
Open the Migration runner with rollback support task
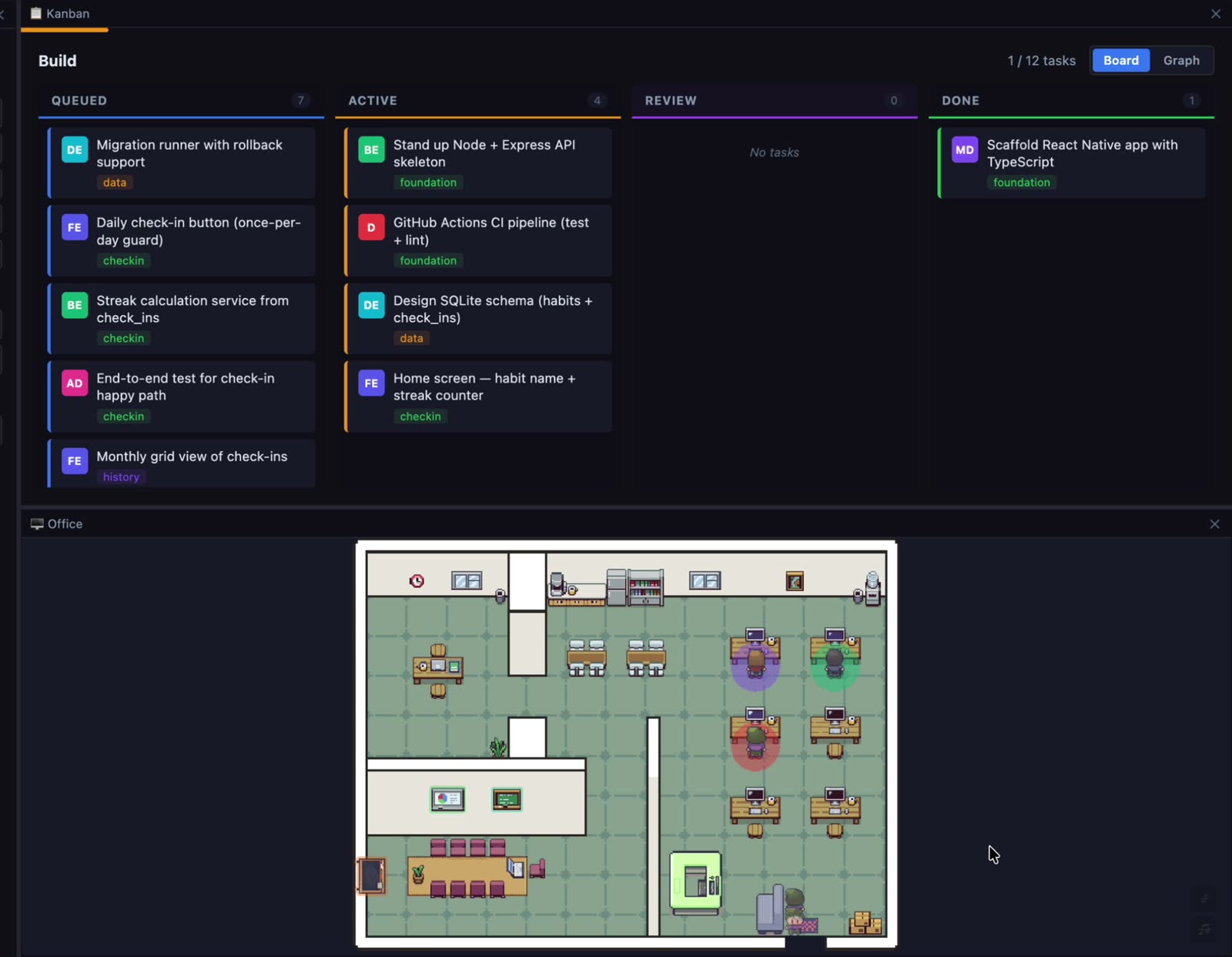182,162
